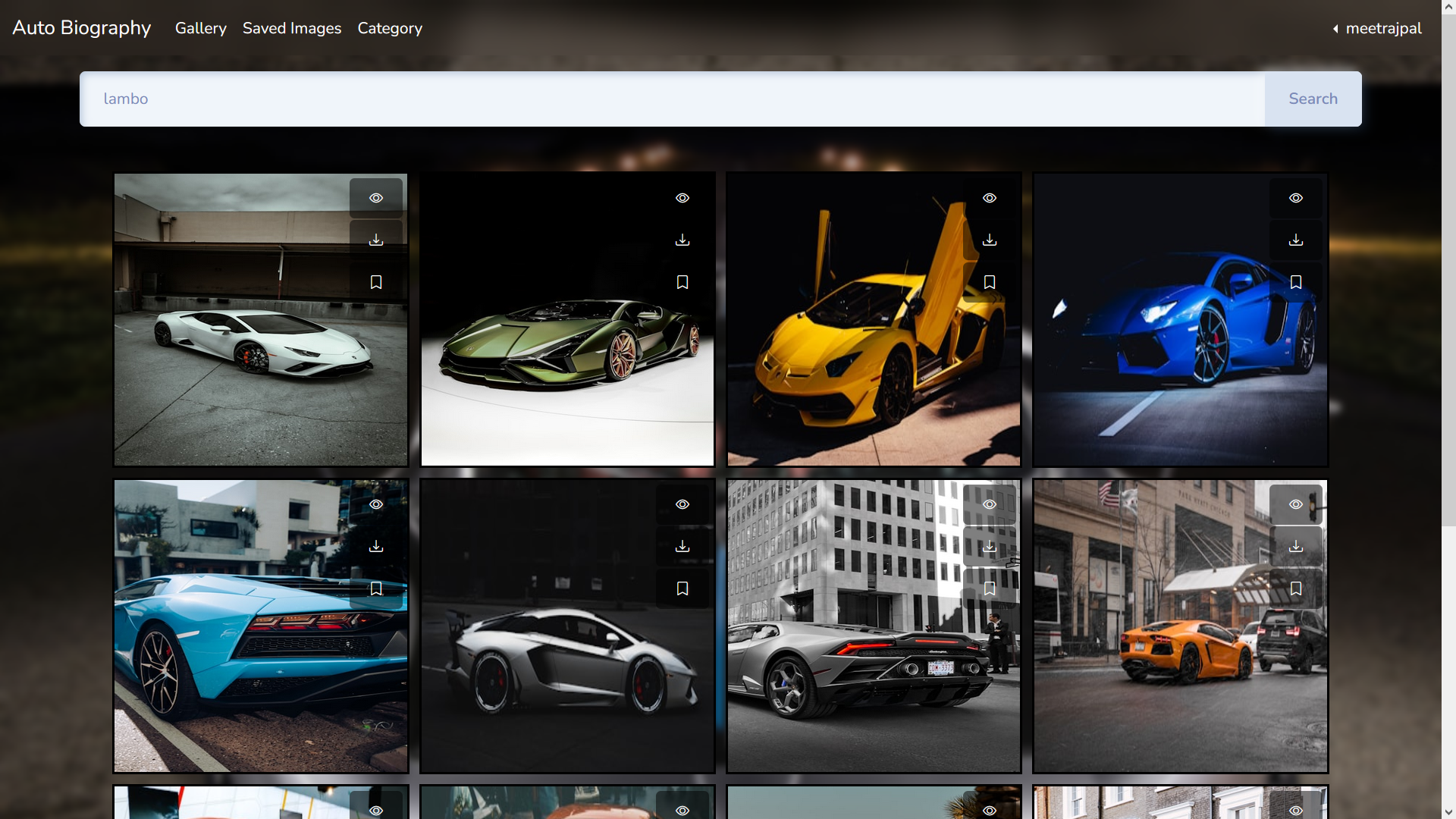View the light blue Lamborghini rear image
Screen dimensions: 1456x819
point(376,504)
